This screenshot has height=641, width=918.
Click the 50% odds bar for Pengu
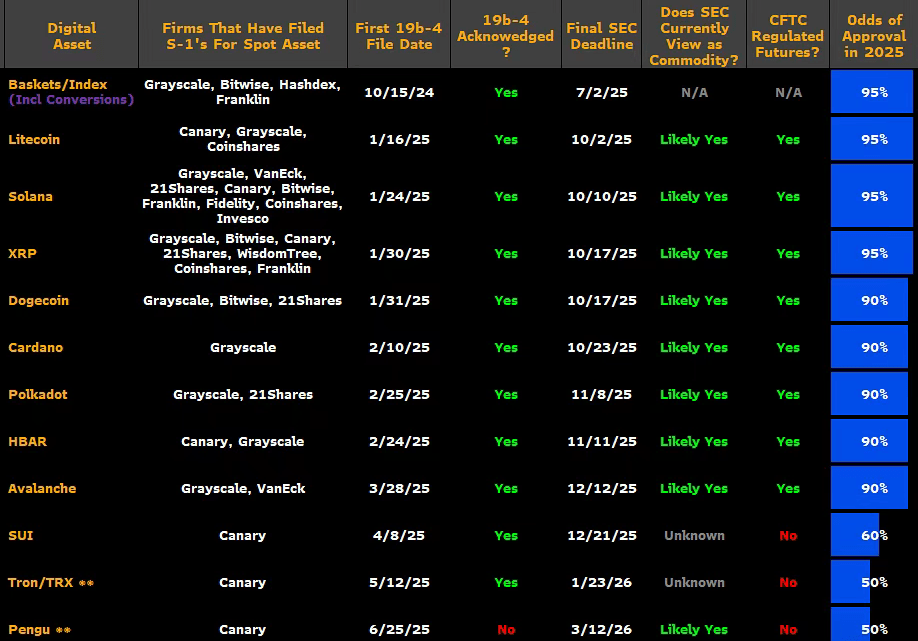pos(850,625)
